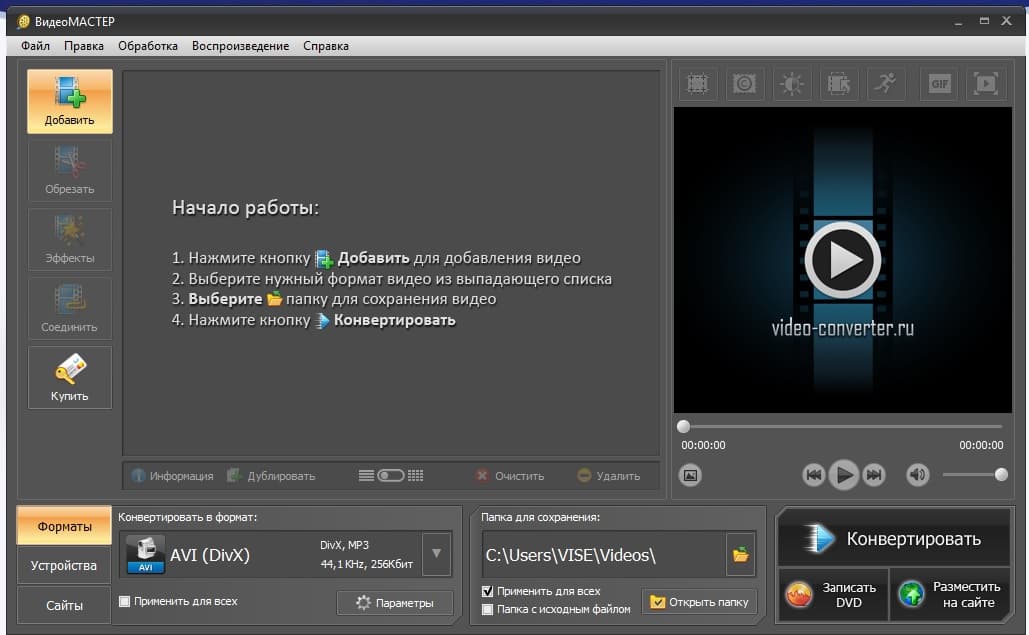Take a snapshot with the screenshot icon
The image size is (1029, 635).
[690, 475]
